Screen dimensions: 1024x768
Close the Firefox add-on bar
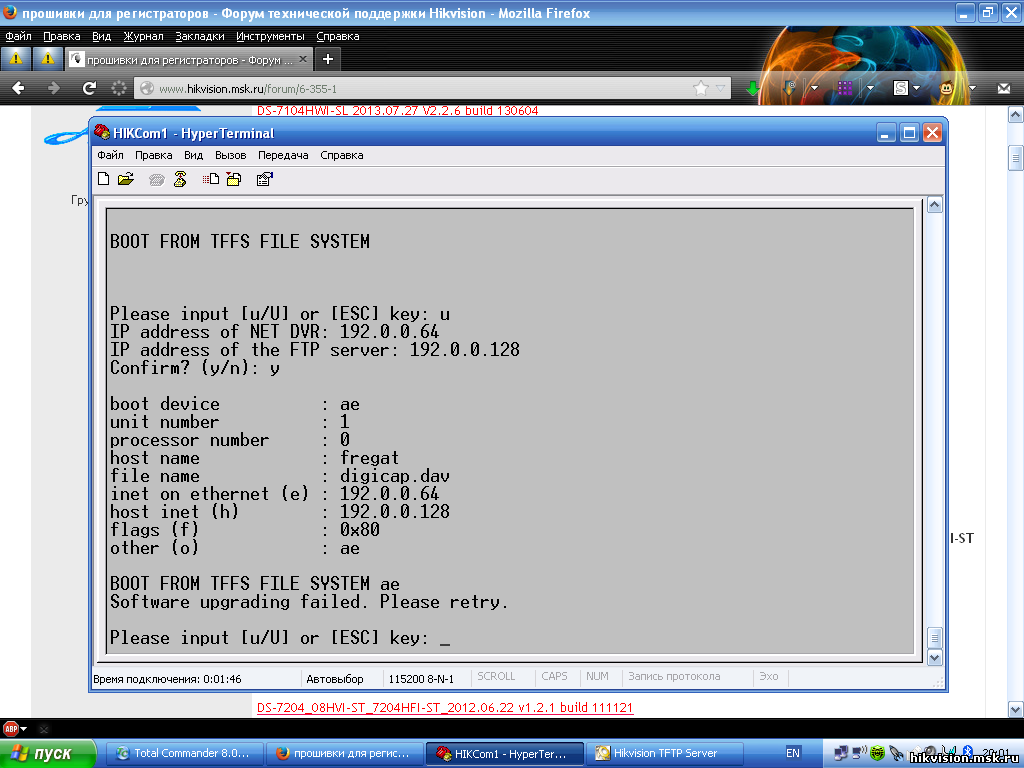(44, 729)
